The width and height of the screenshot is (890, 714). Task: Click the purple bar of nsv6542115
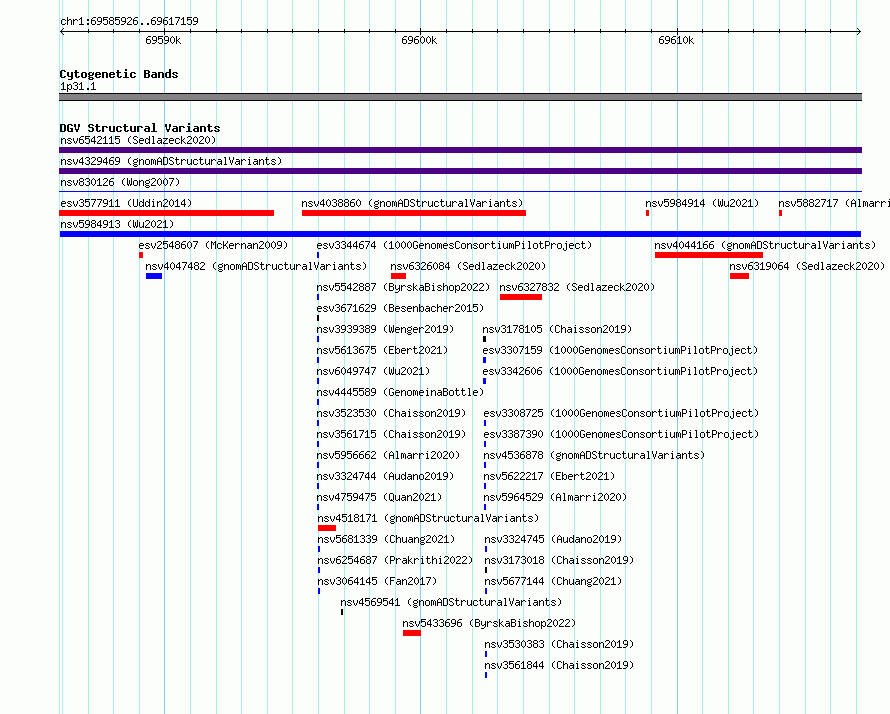460,150
